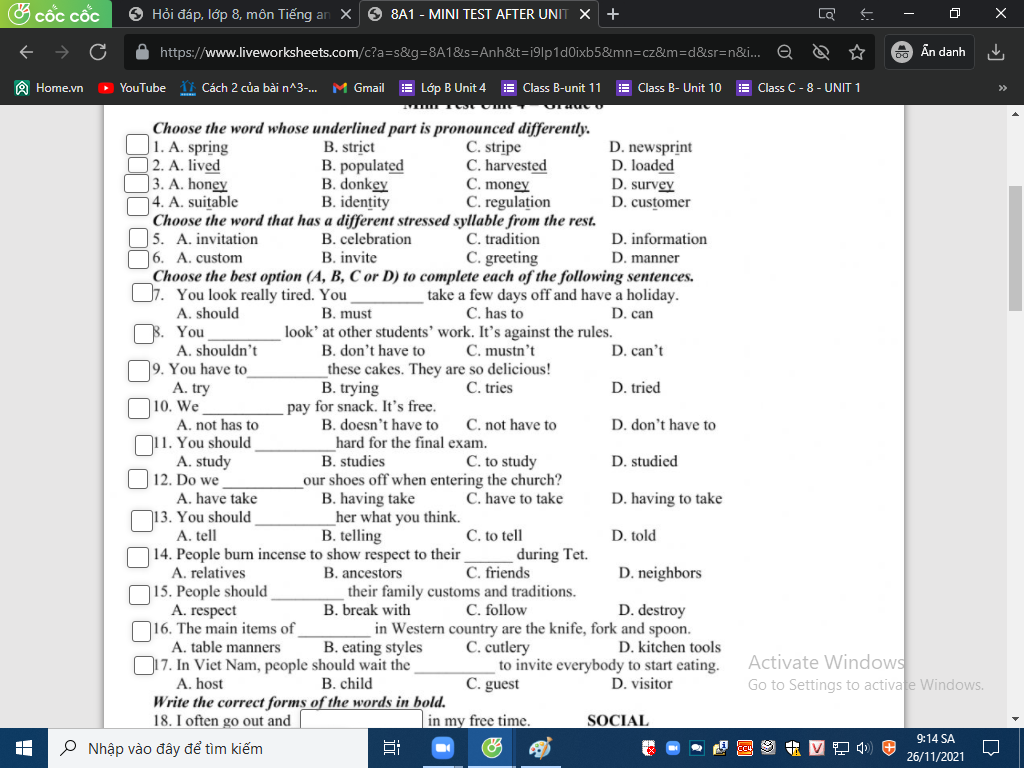The width and height of the screenshot is (1024, 768).
Task: Open the Class B-unit 11 bookmark
Action: 552,88
